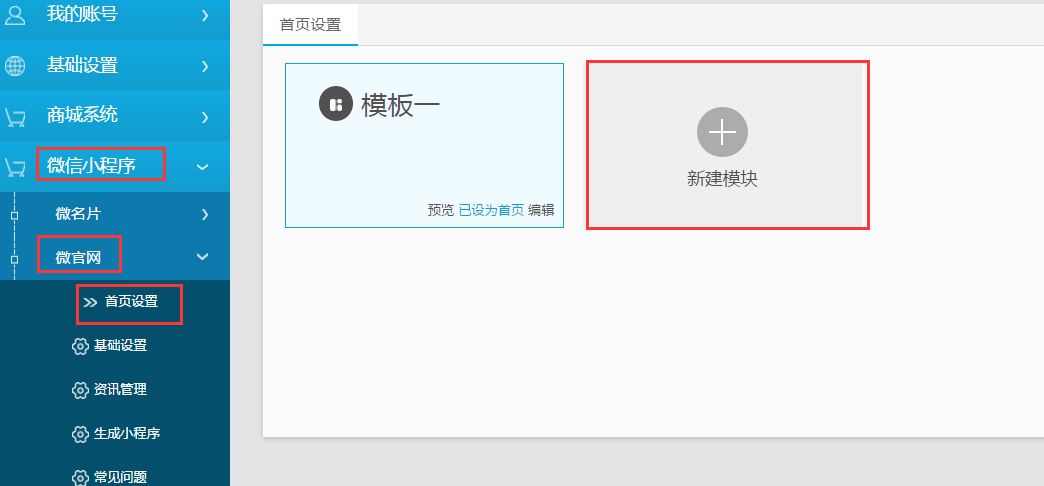Click the 新建模块 label
Viewport: 1044px width, 486px height.
(722, 179)
